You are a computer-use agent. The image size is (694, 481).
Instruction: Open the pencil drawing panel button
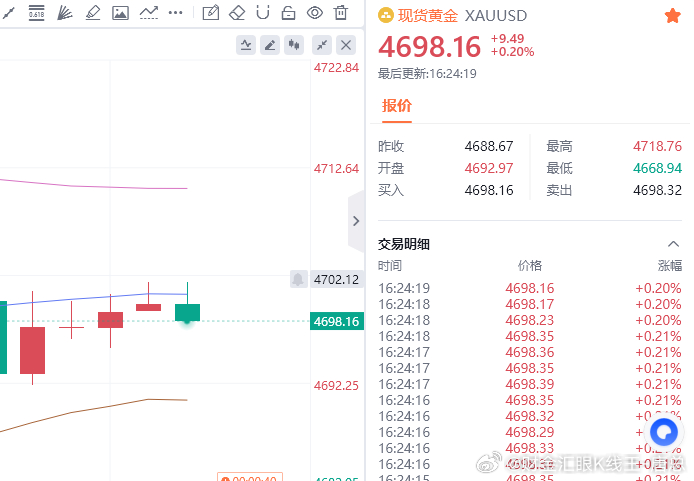[x=270, y=45]
